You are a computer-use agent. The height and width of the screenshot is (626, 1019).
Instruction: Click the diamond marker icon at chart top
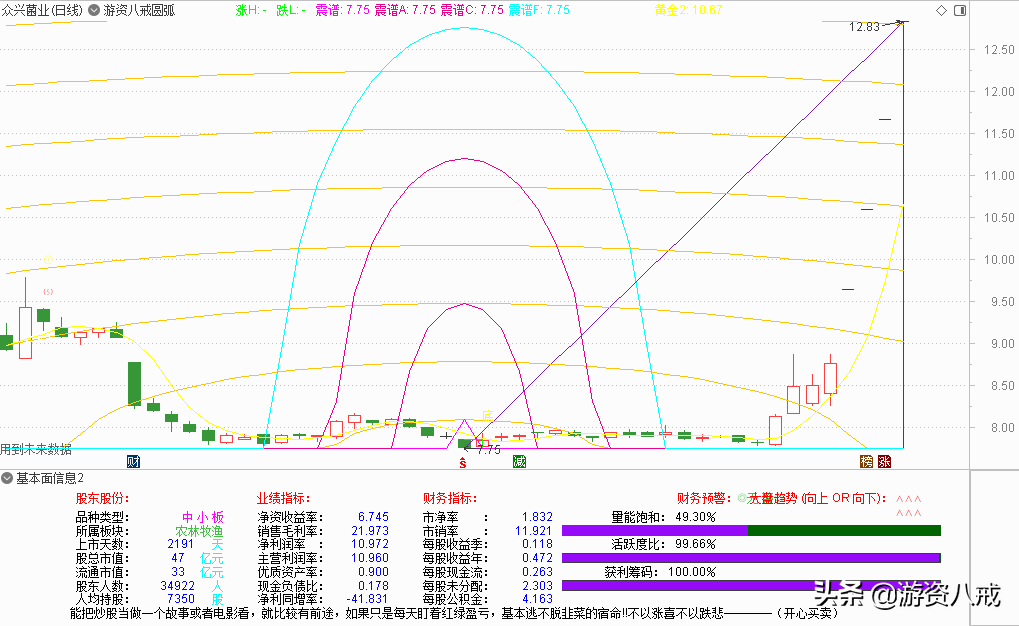pyautogui.click(x=941, y=10)
